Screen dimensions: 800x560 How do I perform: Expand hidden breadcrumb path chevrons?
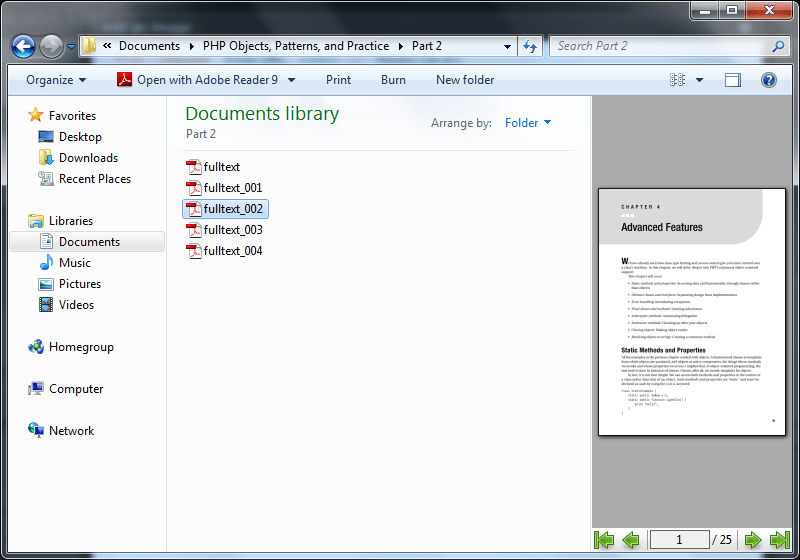pos(107,46)
